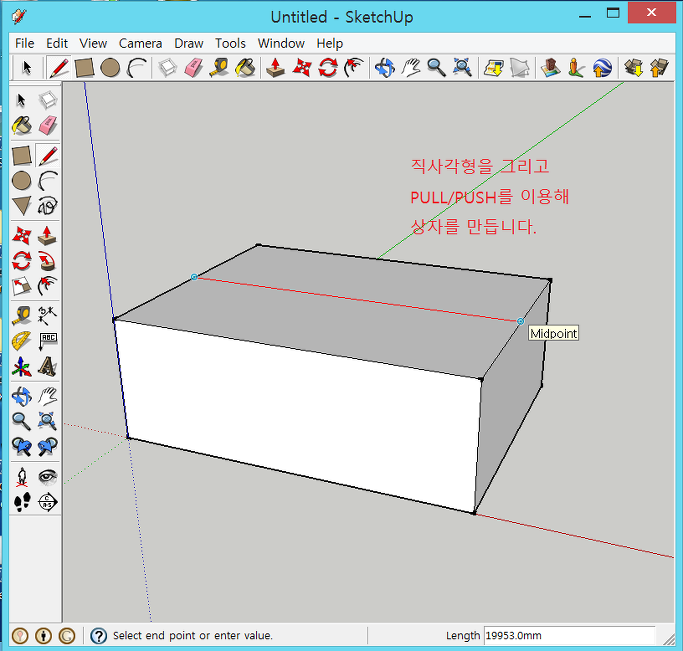This screenshot has width=683, height=651.
Task: Select the Zoom magnifier in the top toolbar
Action: click(x=436, y=68)
